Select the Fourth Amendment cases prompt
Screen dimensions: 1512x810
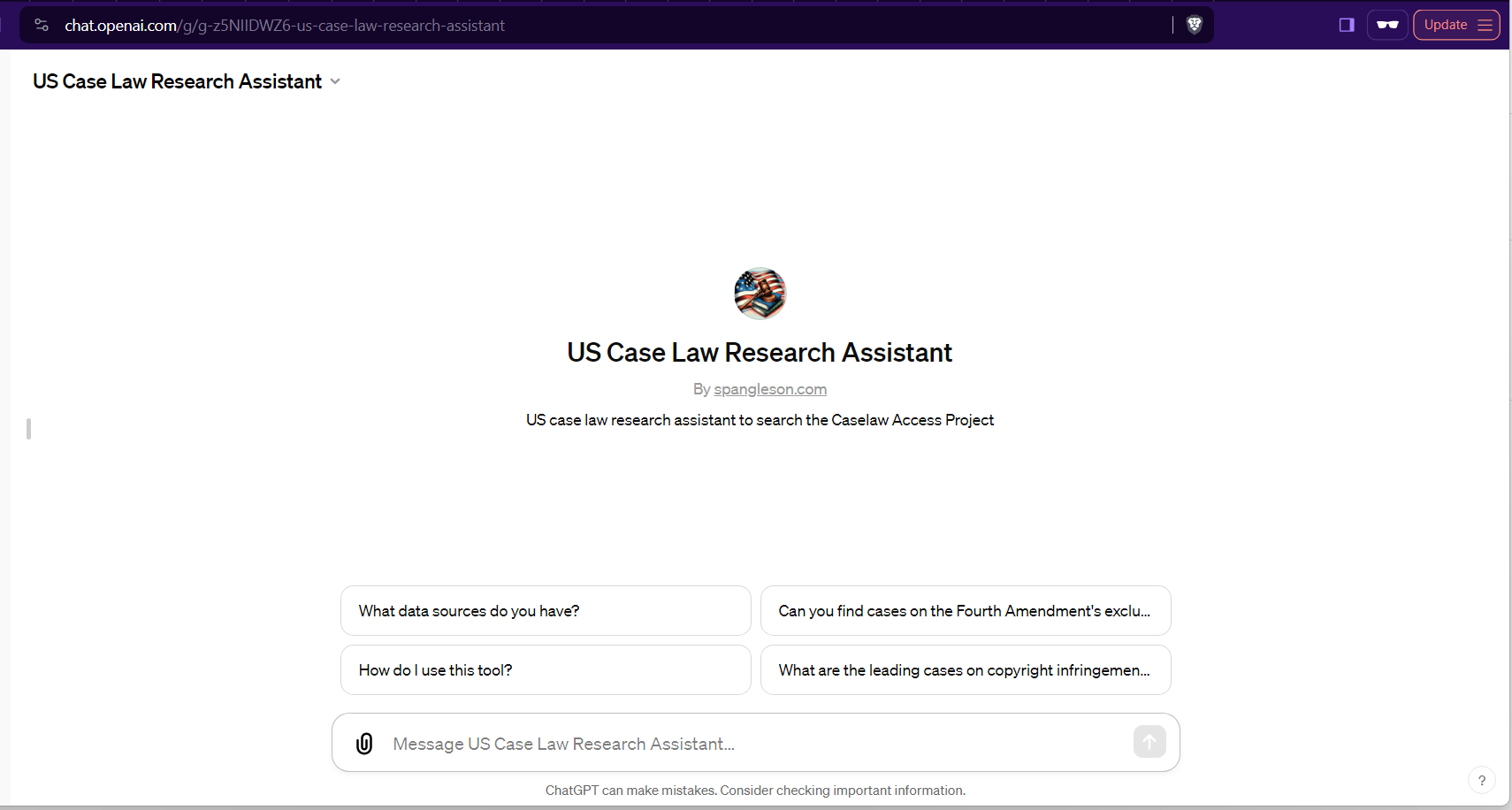(966, 611)
